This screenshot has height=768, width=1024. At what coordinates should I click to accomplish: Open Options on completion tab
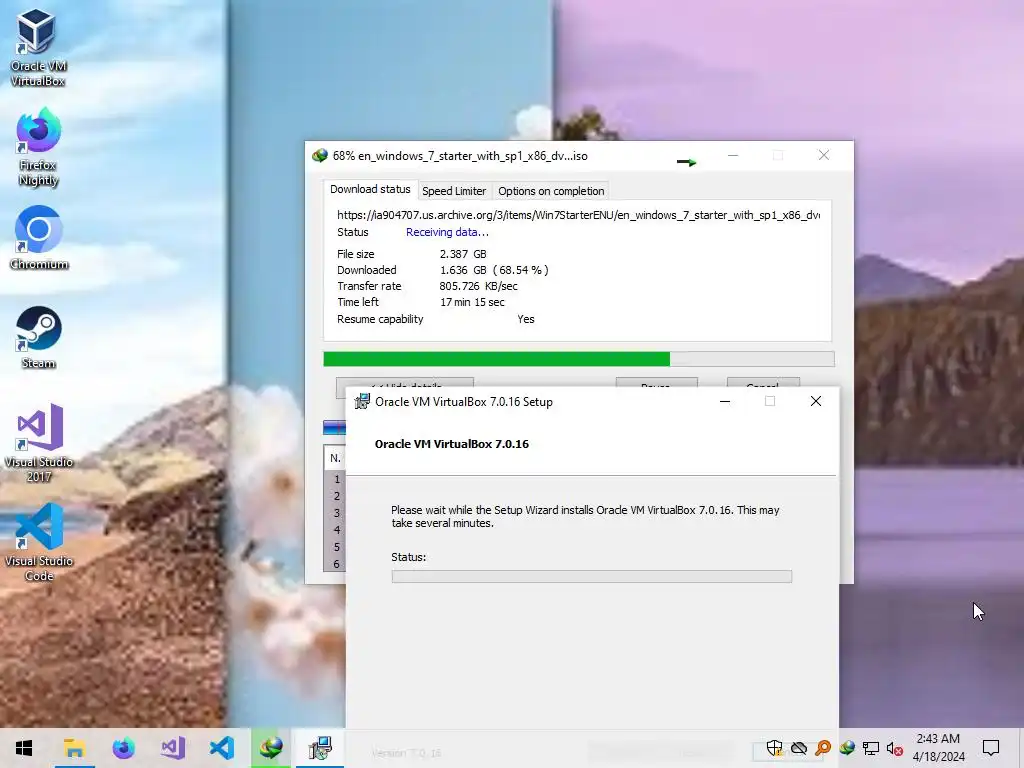(x=551, y=191)
